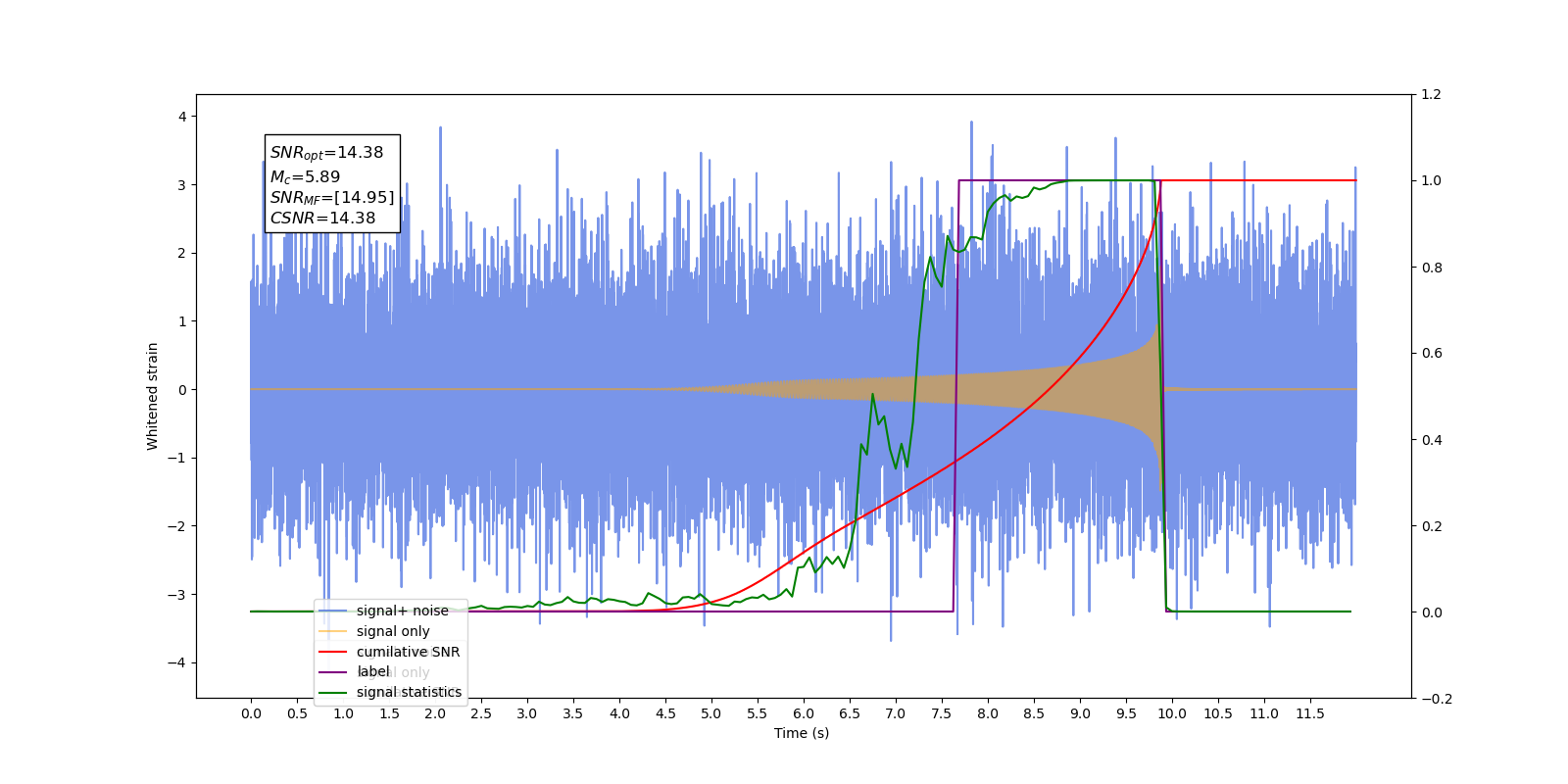The width and height of the screenshot is (1568, 784).
Task: Click the x-axis tick label 6.0
Action: click(804, 713)
